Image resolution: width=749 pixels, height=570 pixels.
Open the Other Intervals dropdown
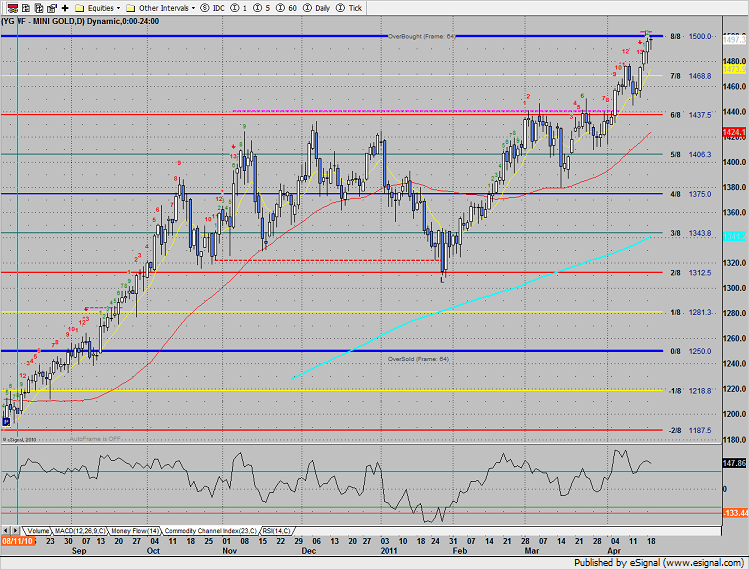pos(160,8)
